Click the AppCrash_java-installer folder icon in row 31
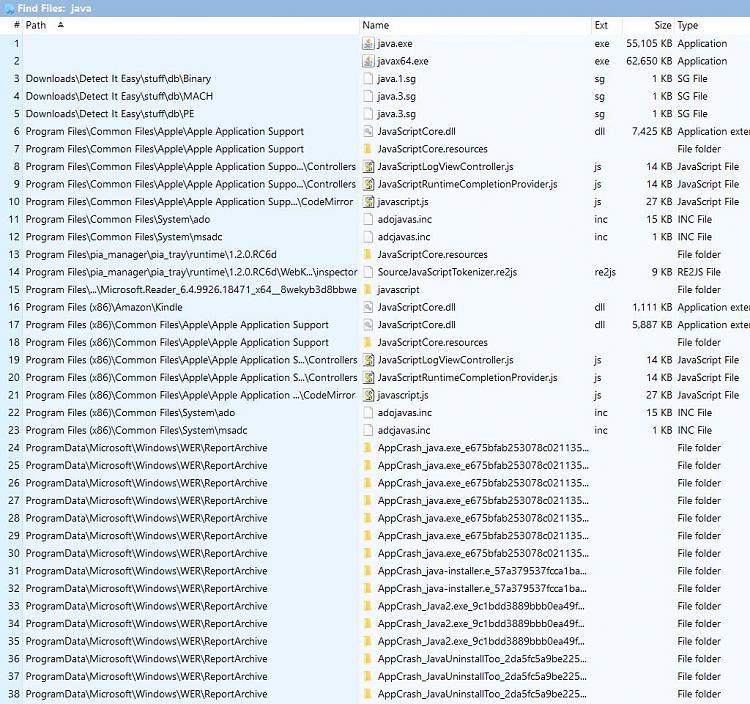 [368, 571]
